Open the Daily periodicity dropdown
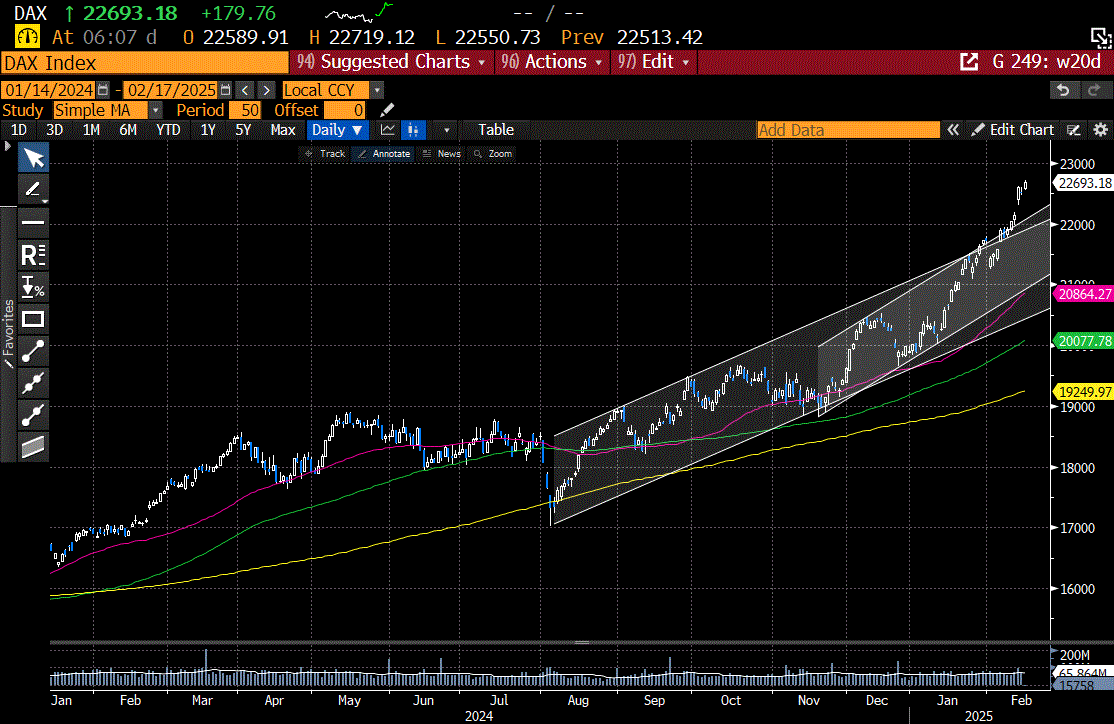 (x=337, y=130)
